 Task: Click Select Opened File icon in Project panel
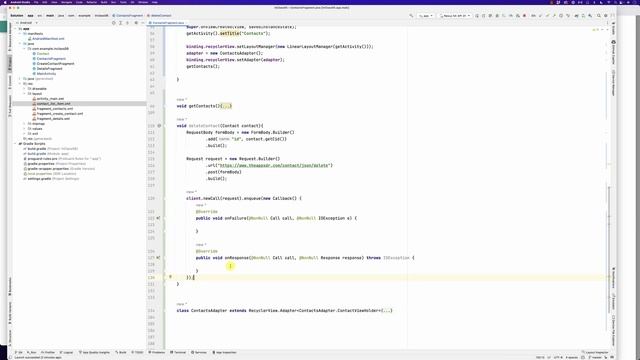pos(114,23)
